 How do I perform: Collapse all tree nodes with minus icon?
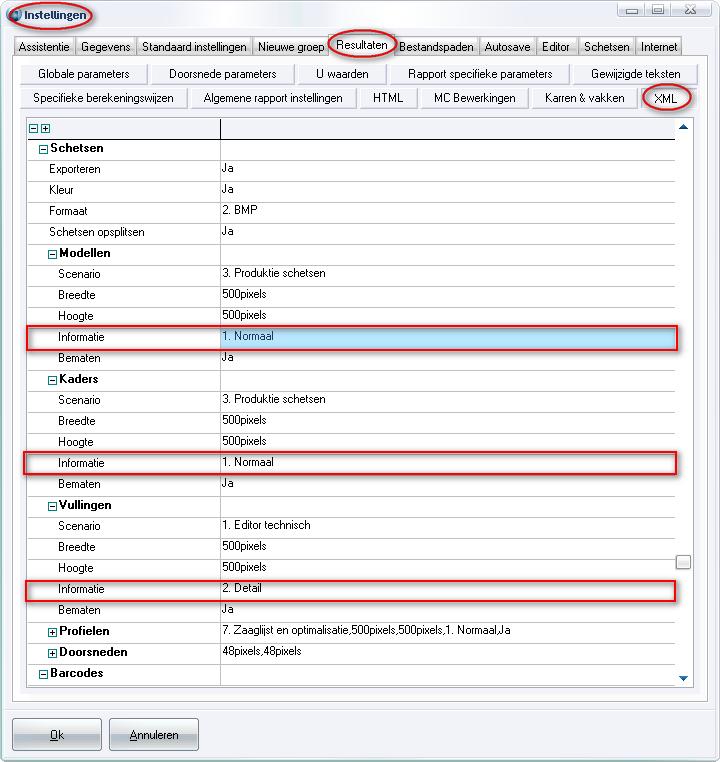(34, 128)
